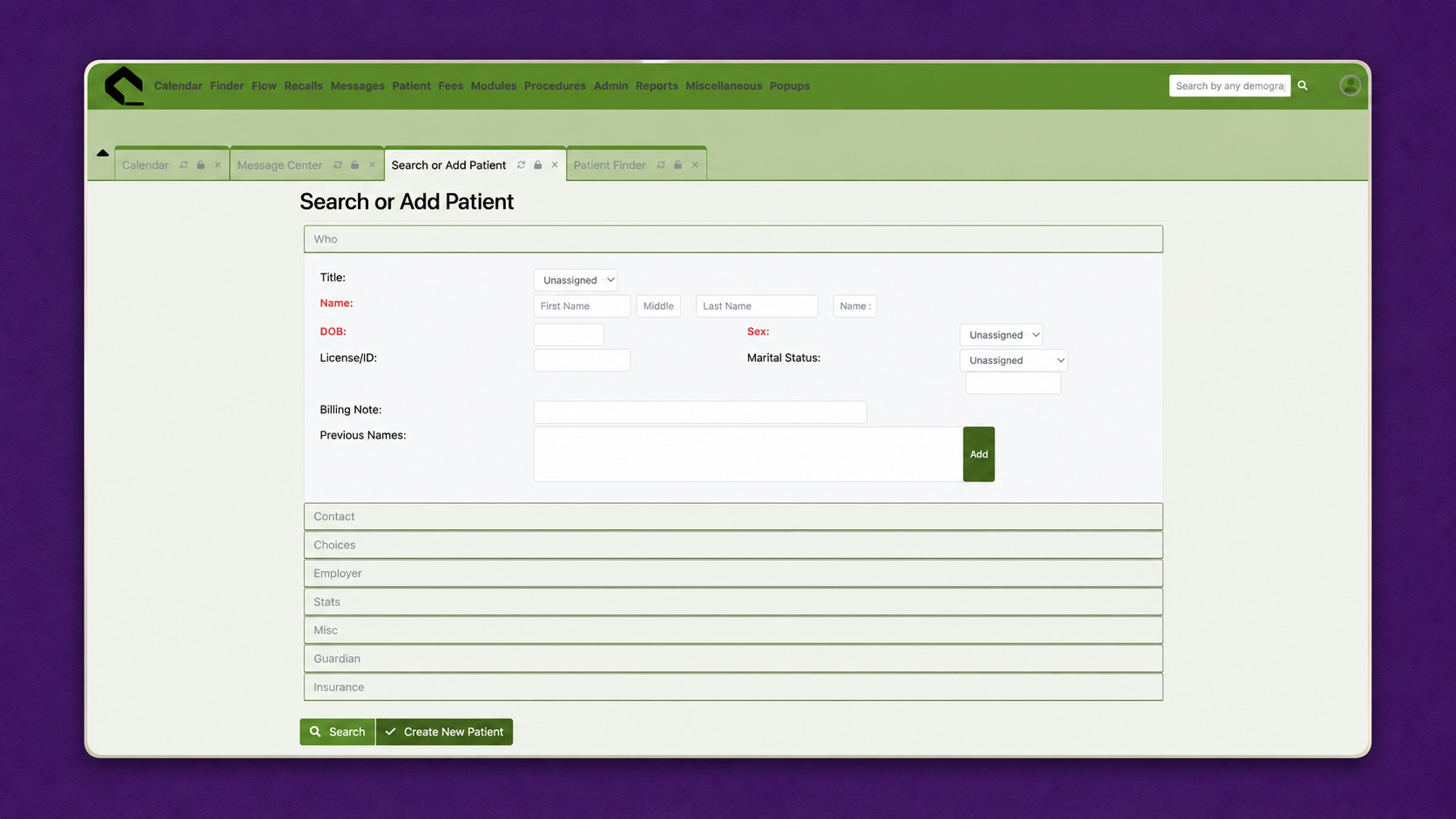The image size is (1456, 819).
Task: Close the Message Center tab
Action: coord(372,164)
